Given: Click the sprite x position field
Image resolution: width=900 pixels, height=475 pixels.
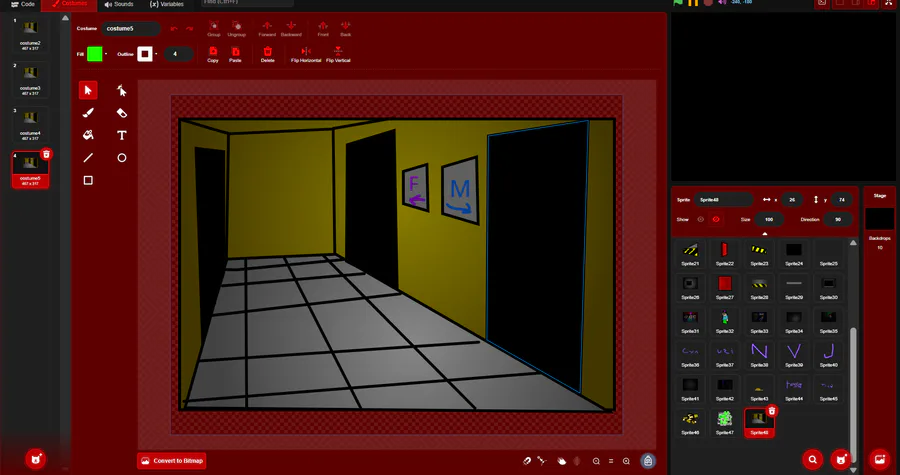Looking at the screenshot, I should point(792,200).
